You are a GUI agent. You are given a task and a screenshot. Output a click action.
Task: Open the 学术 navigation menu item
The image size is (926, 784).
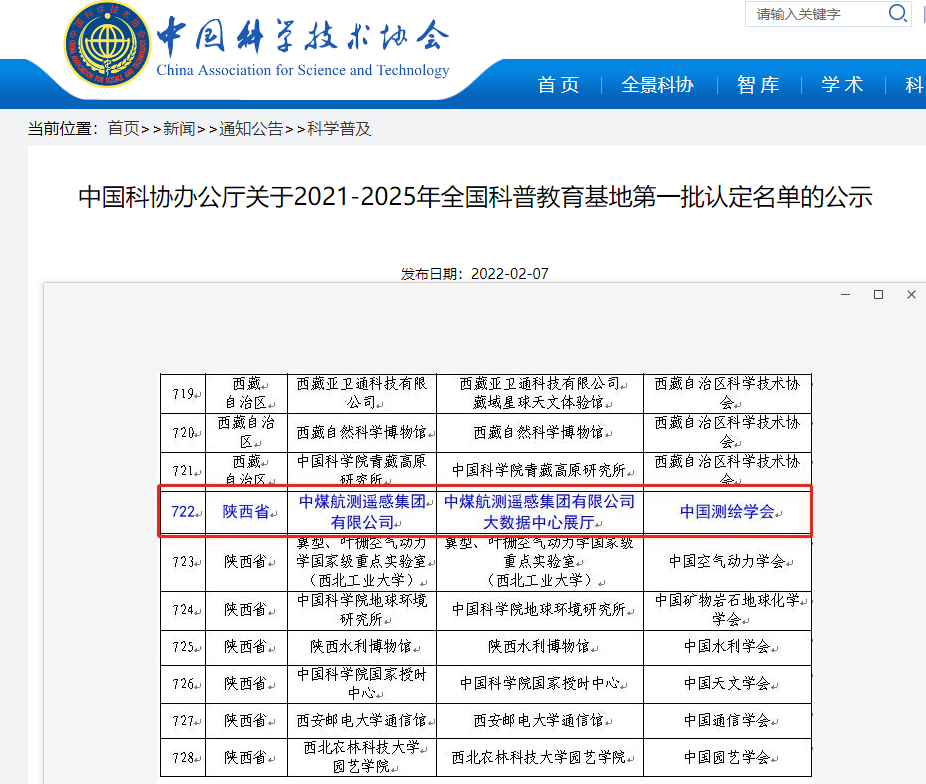coord(842,85)
